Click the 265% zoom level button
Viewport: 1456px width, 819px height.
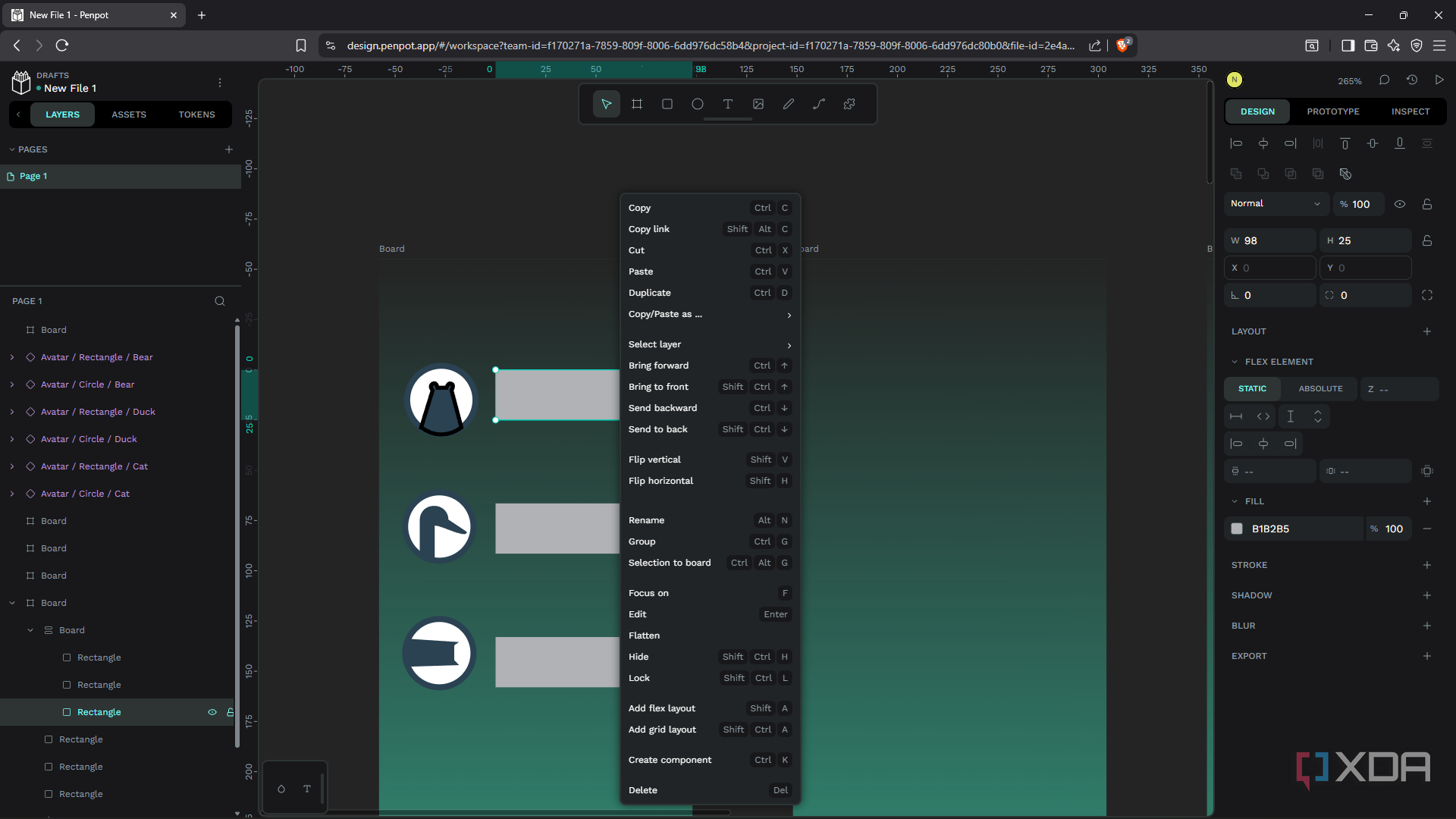[x=1350, y=80]
